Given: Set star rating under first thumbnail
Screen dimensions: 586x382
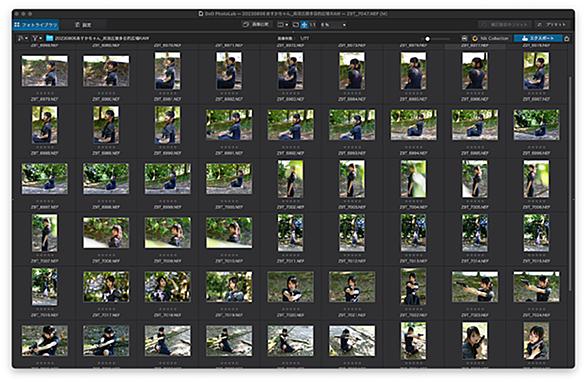Looking at the screenshot, I should pyautogui.click(x=44, y=93).
